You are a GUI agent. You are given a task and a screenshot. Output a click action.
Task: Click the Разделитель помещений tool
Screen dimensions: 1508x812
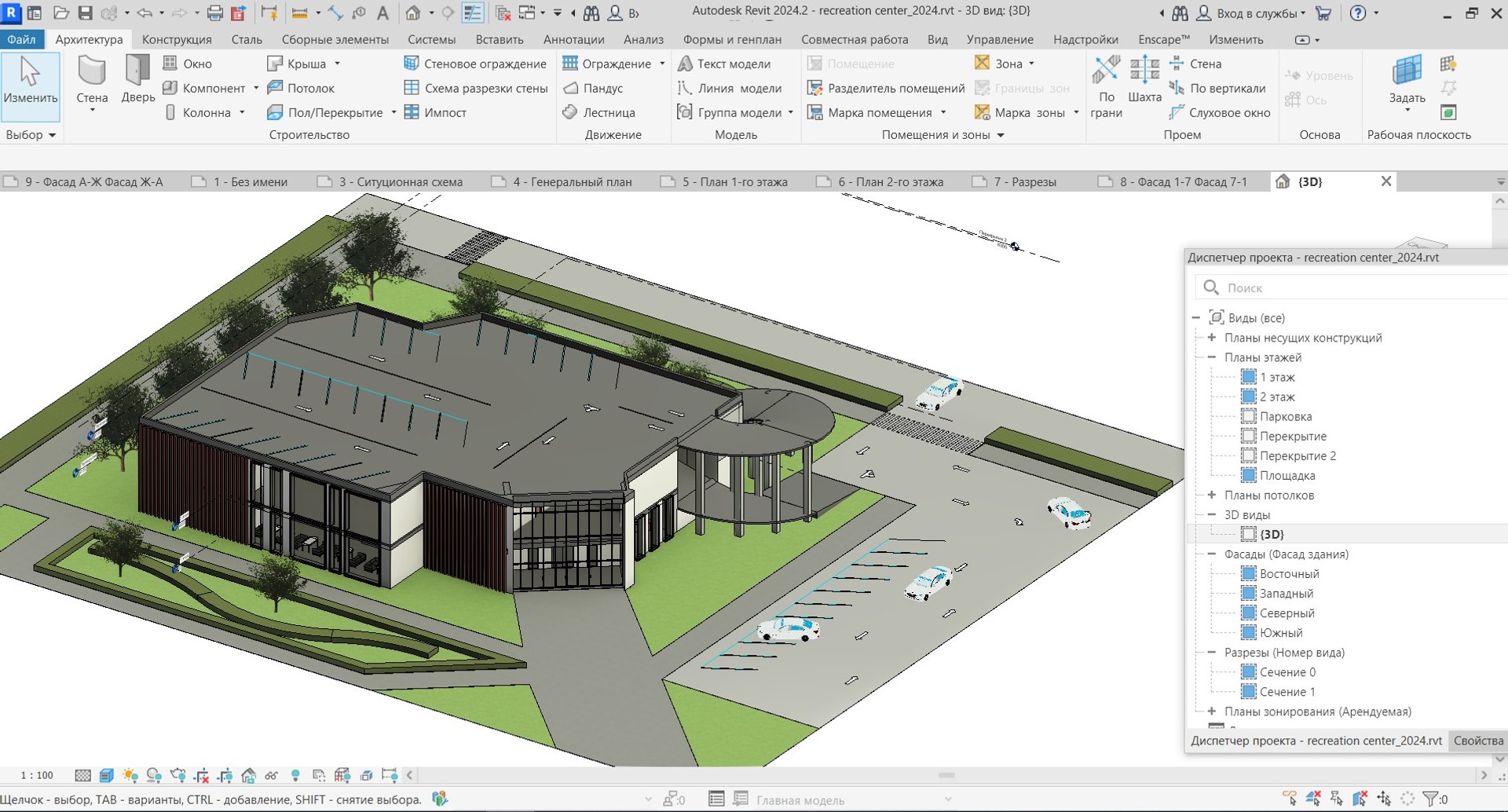886,88
